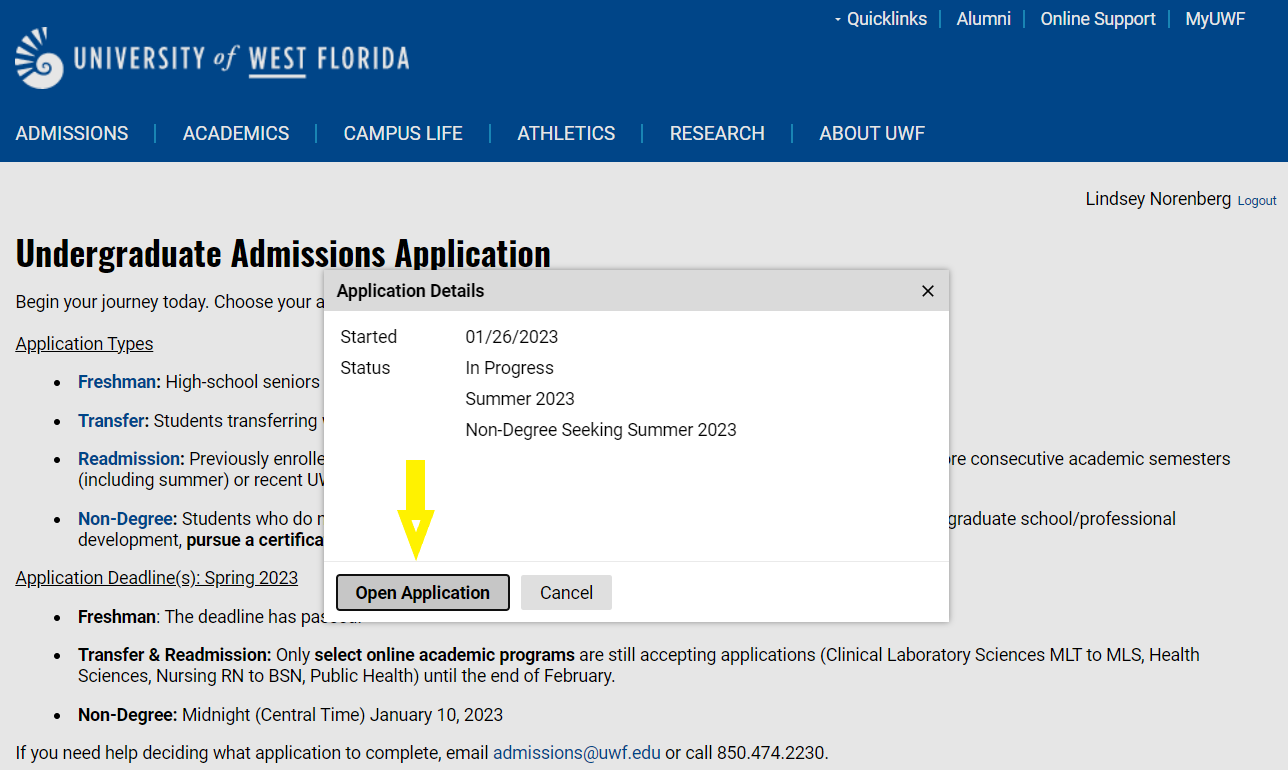Open the Campus Life menu

coord(403,133)
